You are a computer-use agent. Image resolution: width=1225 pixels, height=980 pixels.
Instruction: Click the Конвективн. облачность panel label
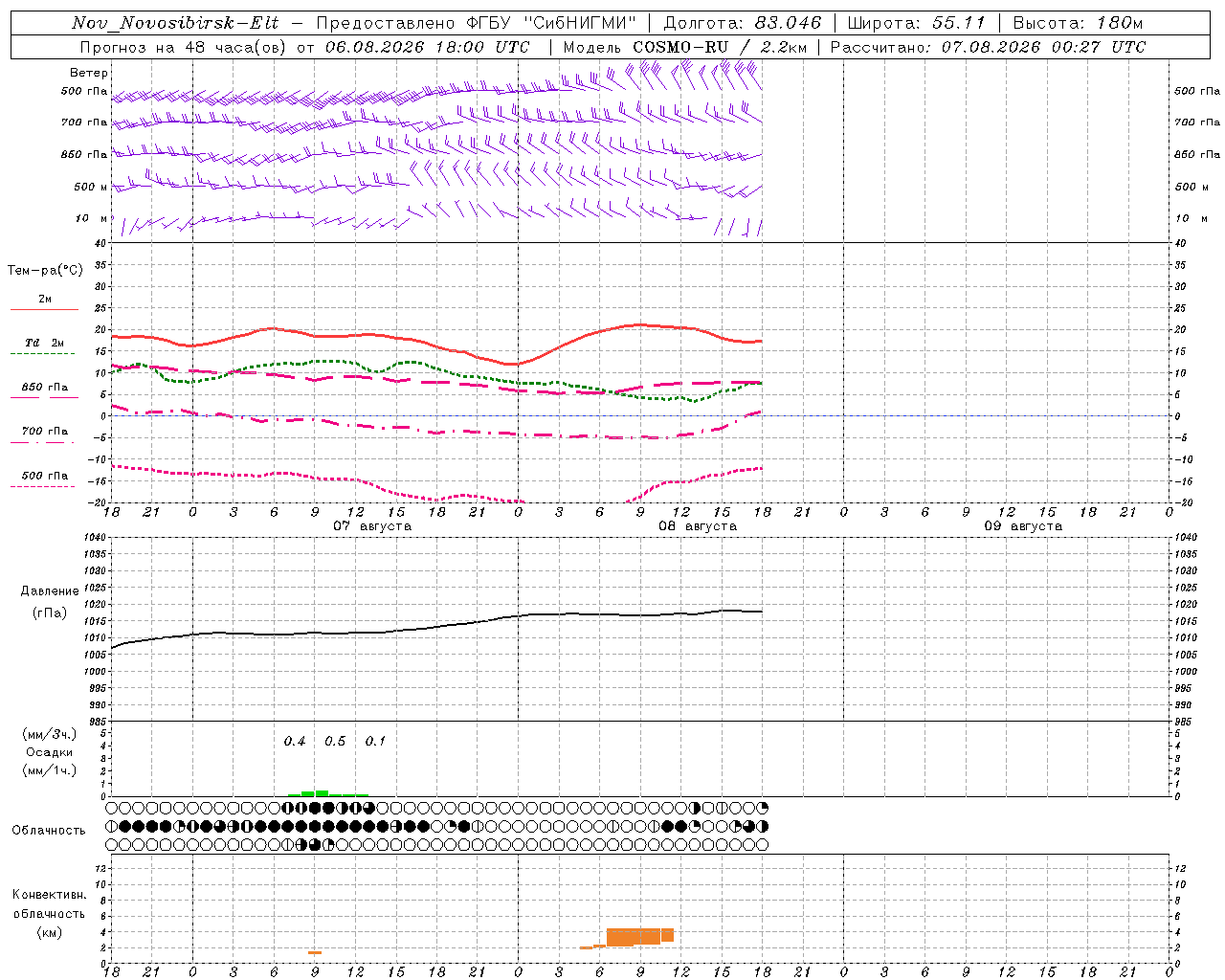[x=50, y=913]
